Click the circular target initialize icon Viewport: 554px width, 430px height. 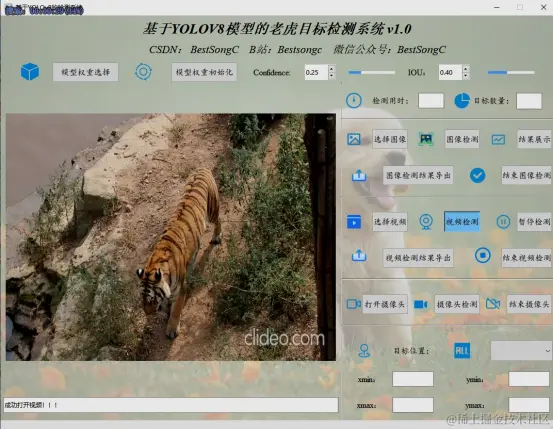point(143,72)
